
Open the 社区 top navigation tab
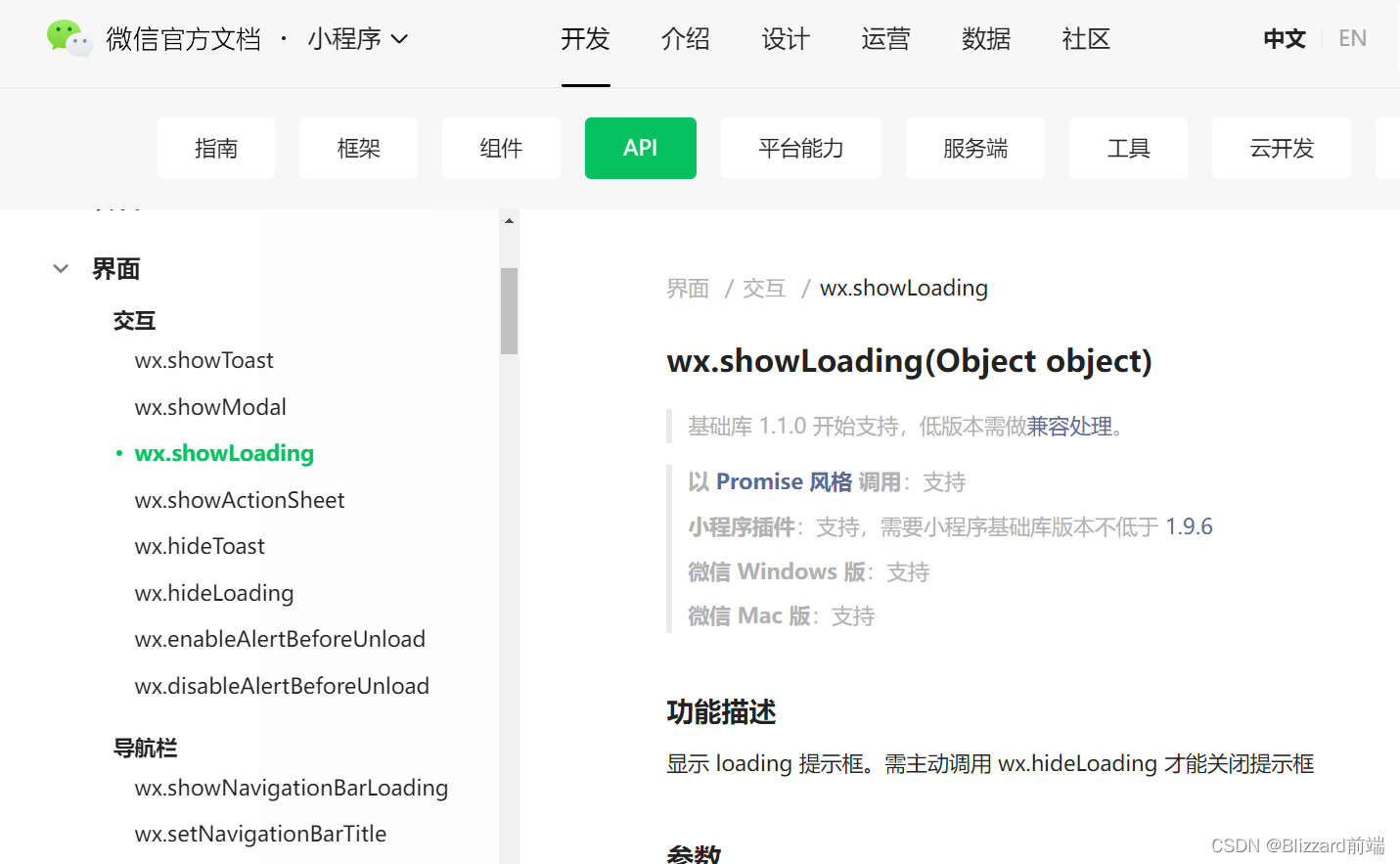(x=1086, y=39)
